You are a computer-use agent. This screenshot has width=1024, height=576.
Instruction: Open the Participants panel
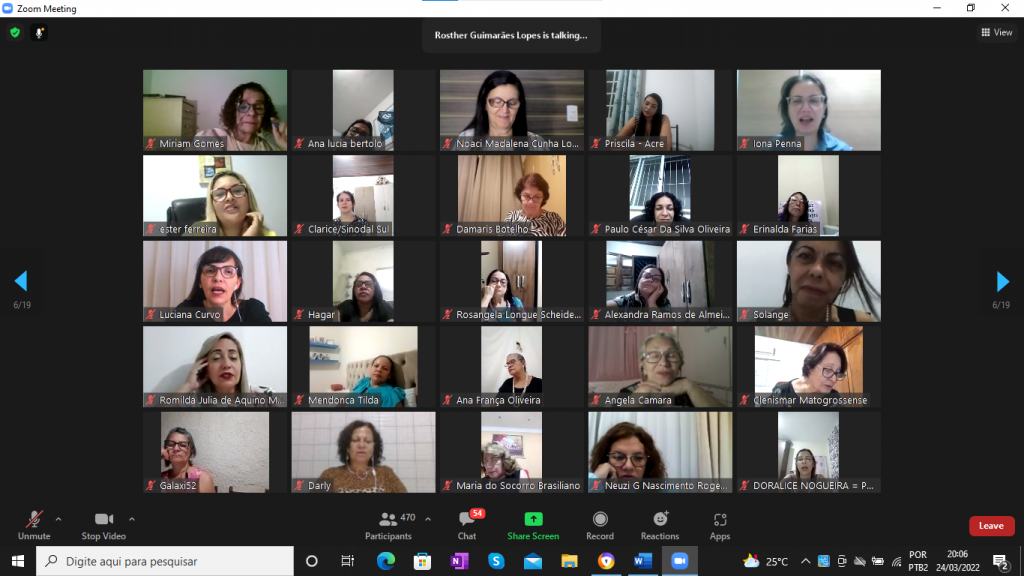tap(388, 524)
